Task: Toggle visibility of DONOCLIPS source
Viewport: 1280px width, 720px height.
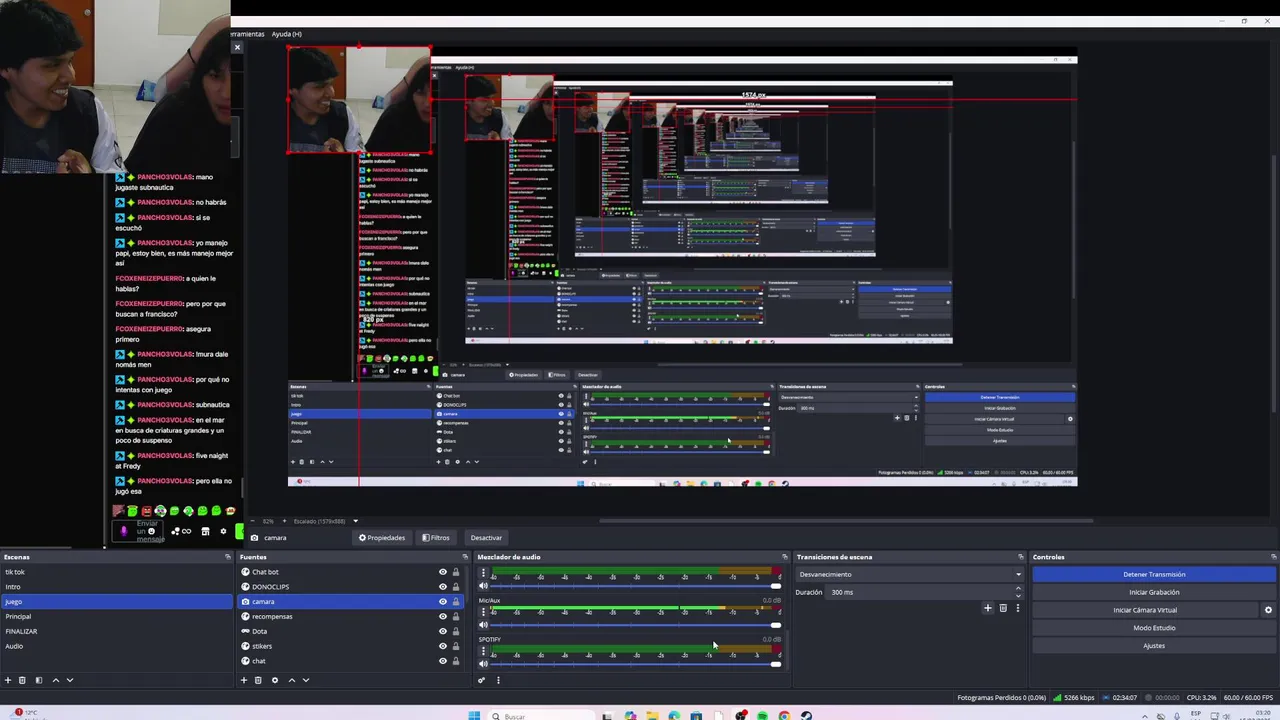Action: pos(443,587)
